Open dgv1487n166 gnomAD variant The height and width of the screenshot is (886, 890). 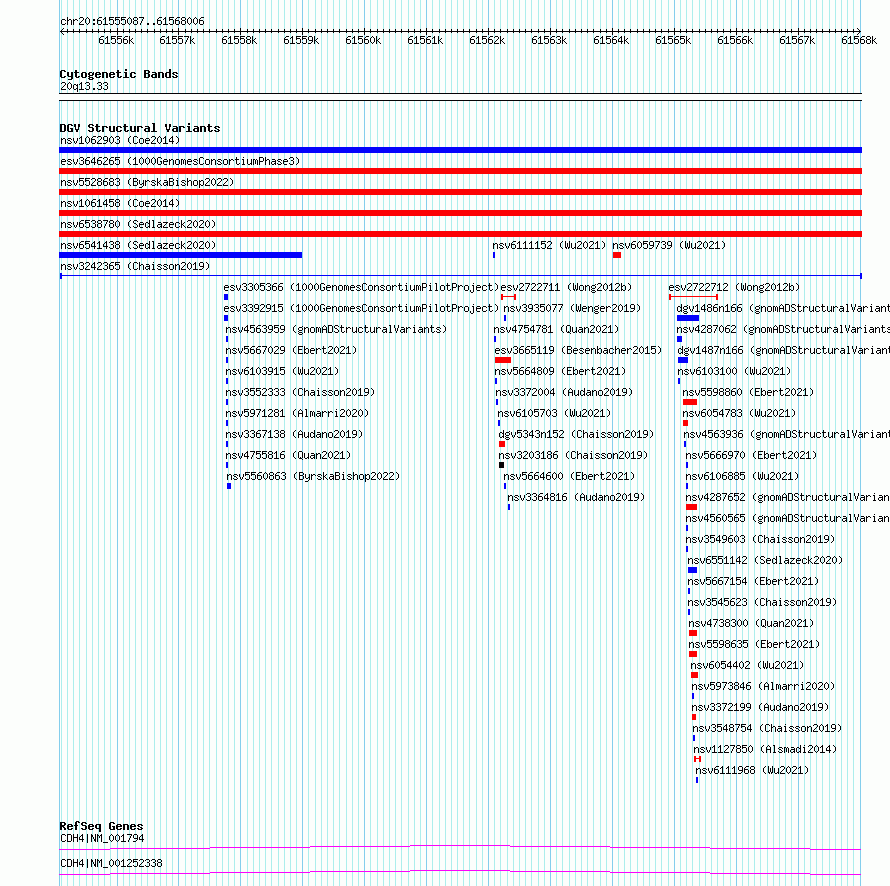[x=784, y=350]
